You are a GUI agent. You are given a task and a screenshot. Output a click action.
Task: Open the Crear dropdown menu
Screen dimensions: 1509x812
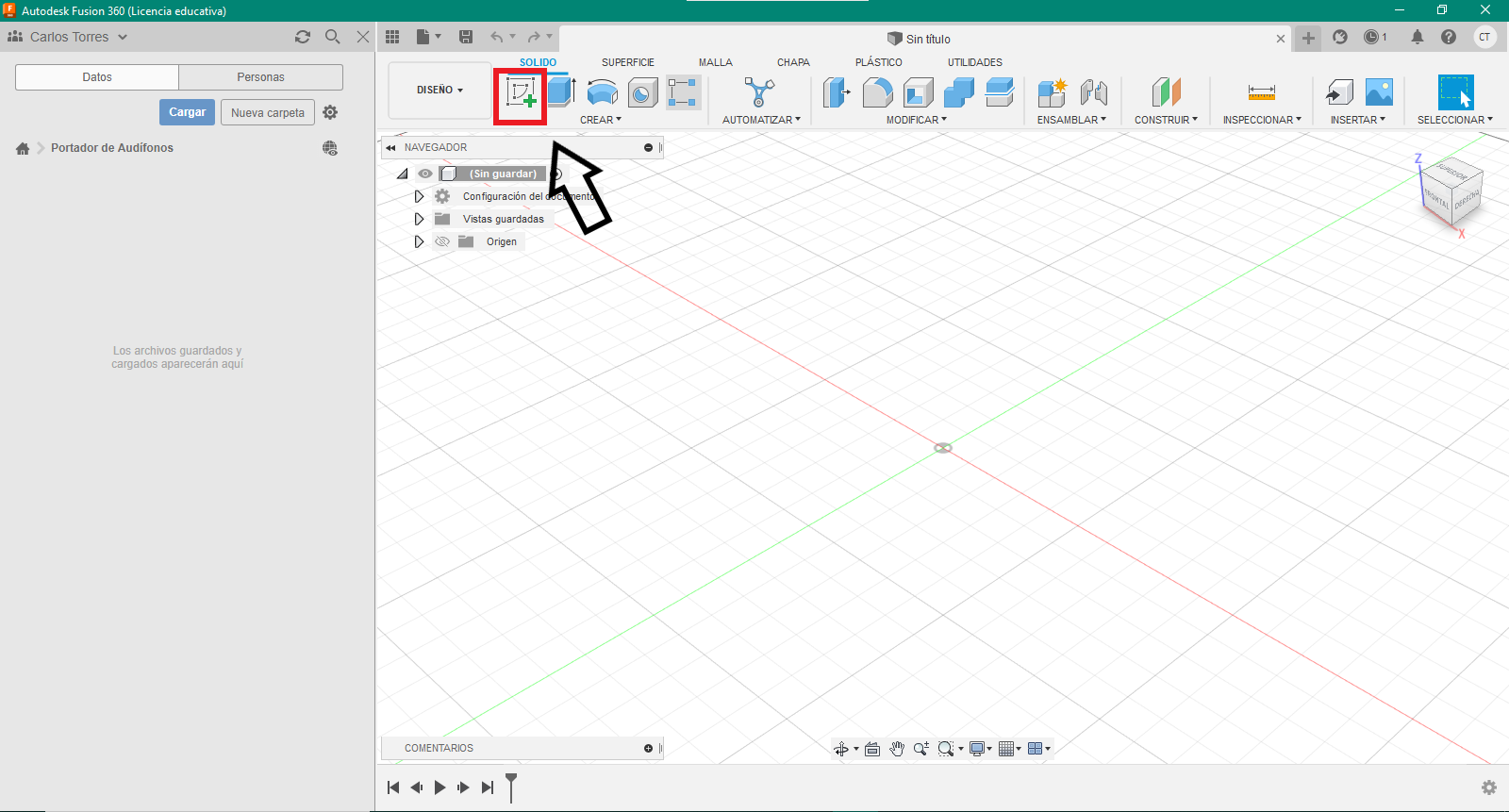601,120
